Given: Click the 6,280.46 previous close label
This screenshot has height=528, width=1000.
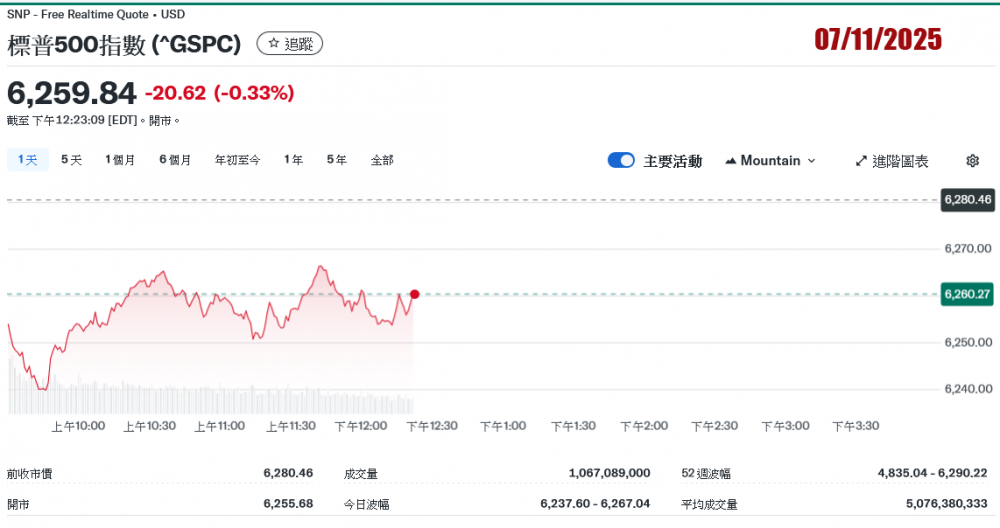Looking at the screenshot, I should (x=967, y=200).
